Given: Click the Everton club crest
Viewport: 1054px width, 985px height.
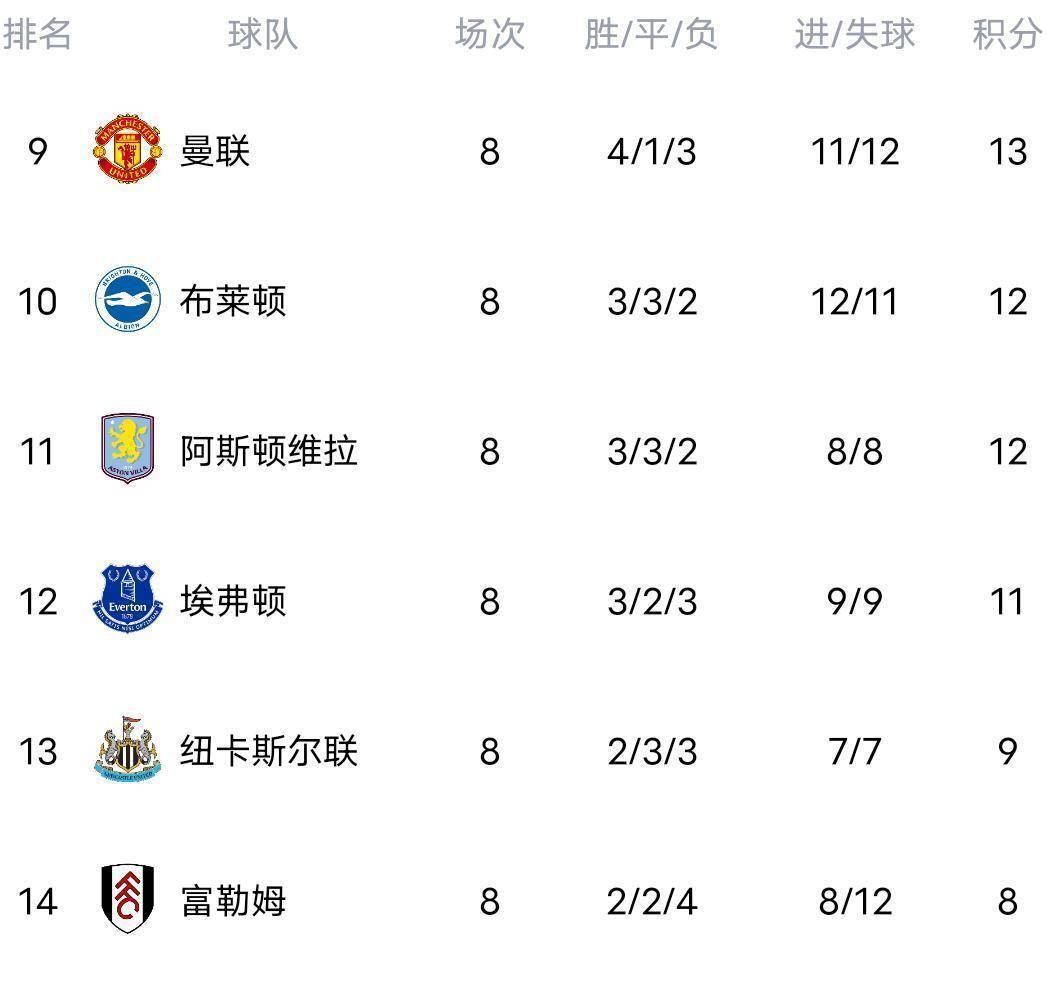Looking at the screenshot, I should click(127, 601).
